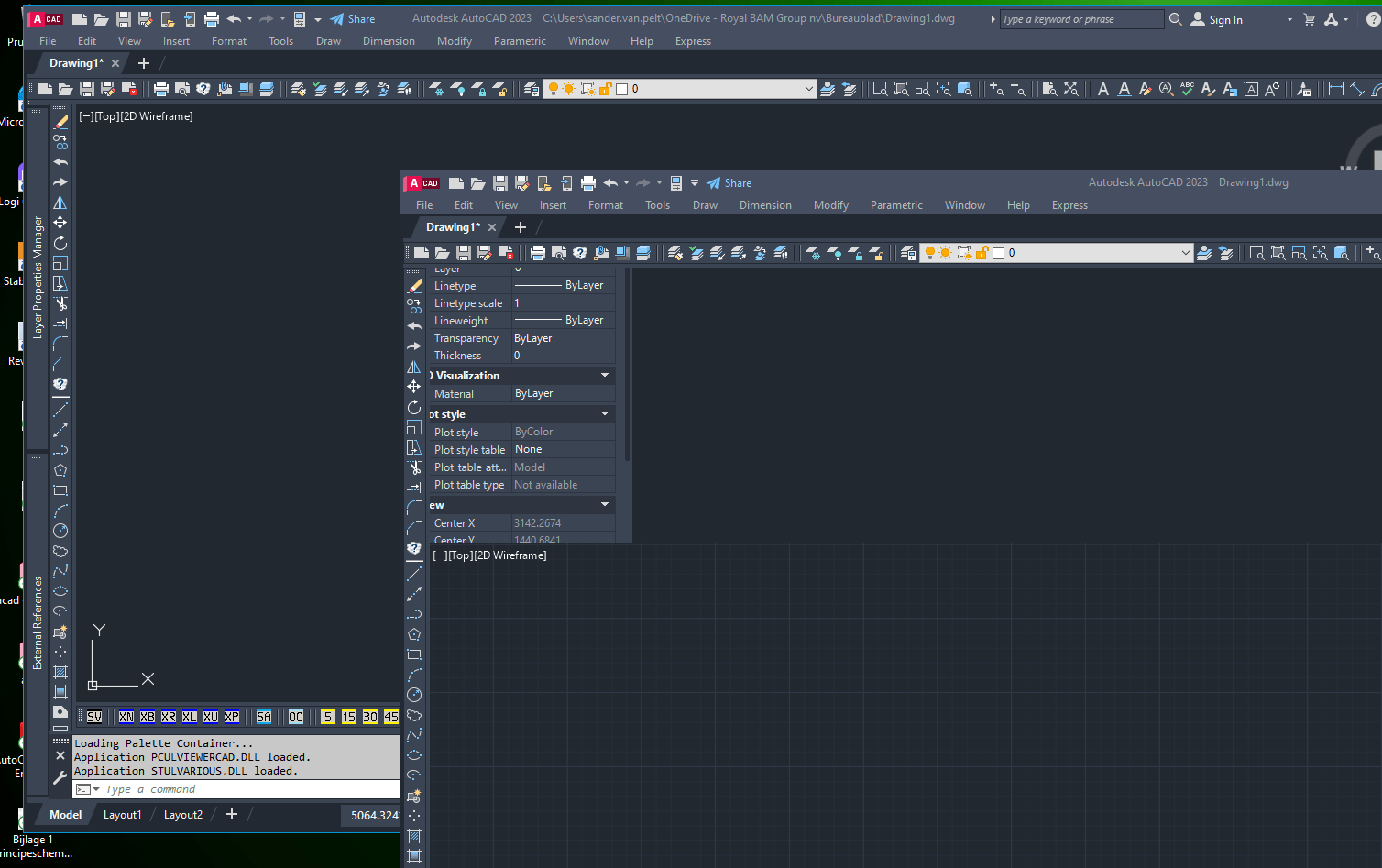
Task: Click the Autodesk App Store cart icon
Action: pyautogui.click(x=1310, y=19)
